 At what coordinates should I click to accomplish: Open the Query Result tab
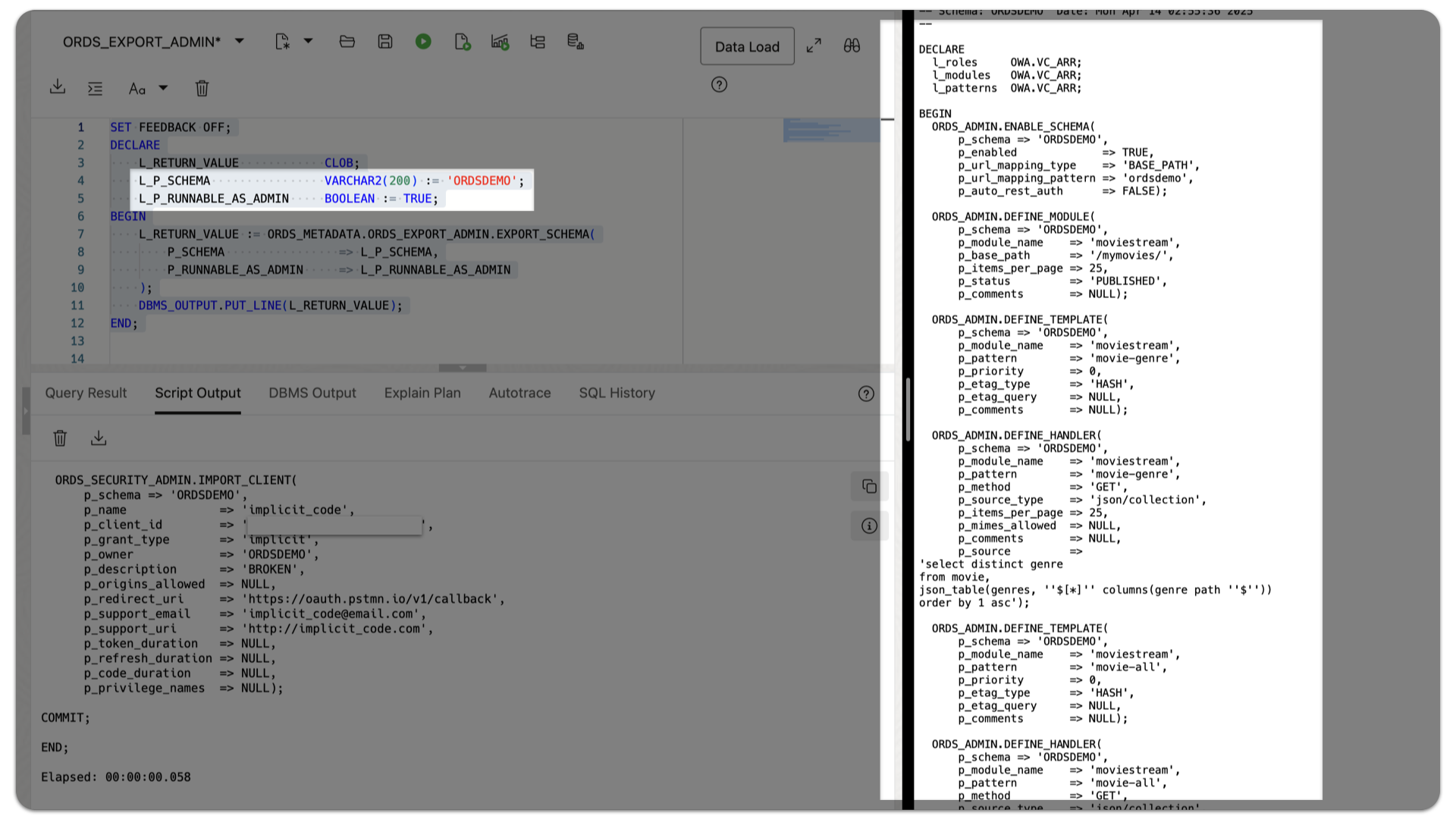point(86,393)
